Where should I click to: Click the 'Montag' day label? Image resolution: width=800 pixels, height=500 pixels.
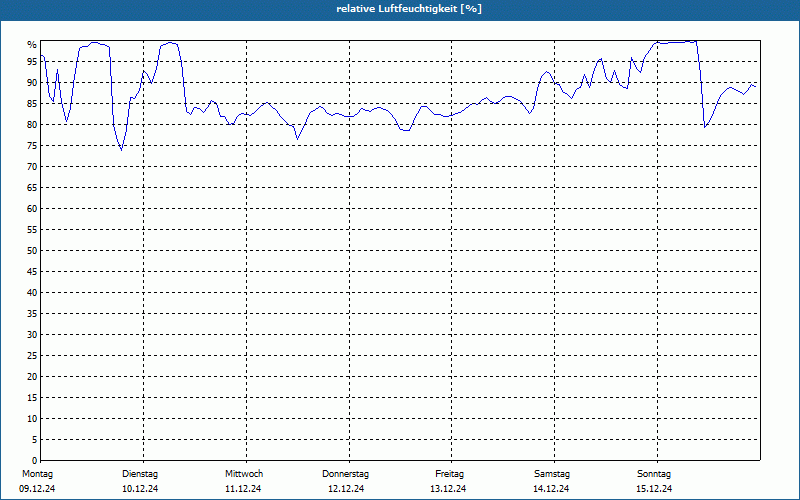tap(37, 474)
